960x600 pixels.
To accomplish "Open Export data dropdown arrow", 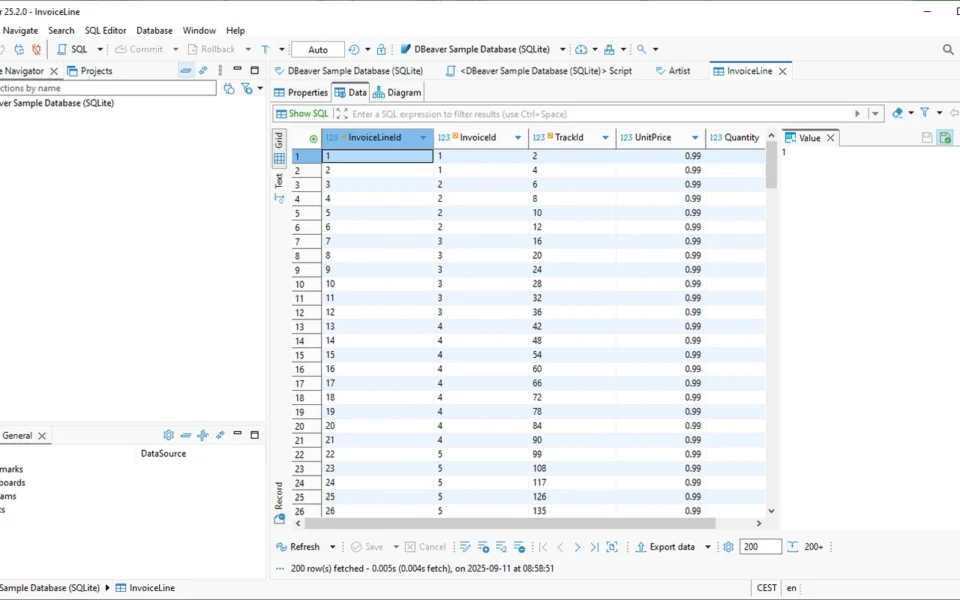I will (707, 547).
